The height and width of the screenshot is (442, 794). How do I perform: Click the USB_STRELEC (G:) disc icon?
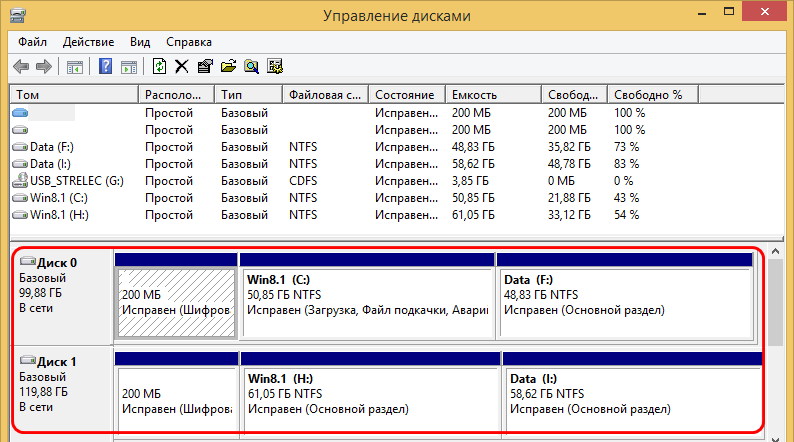pyautogui.click(x=20, y=180)
